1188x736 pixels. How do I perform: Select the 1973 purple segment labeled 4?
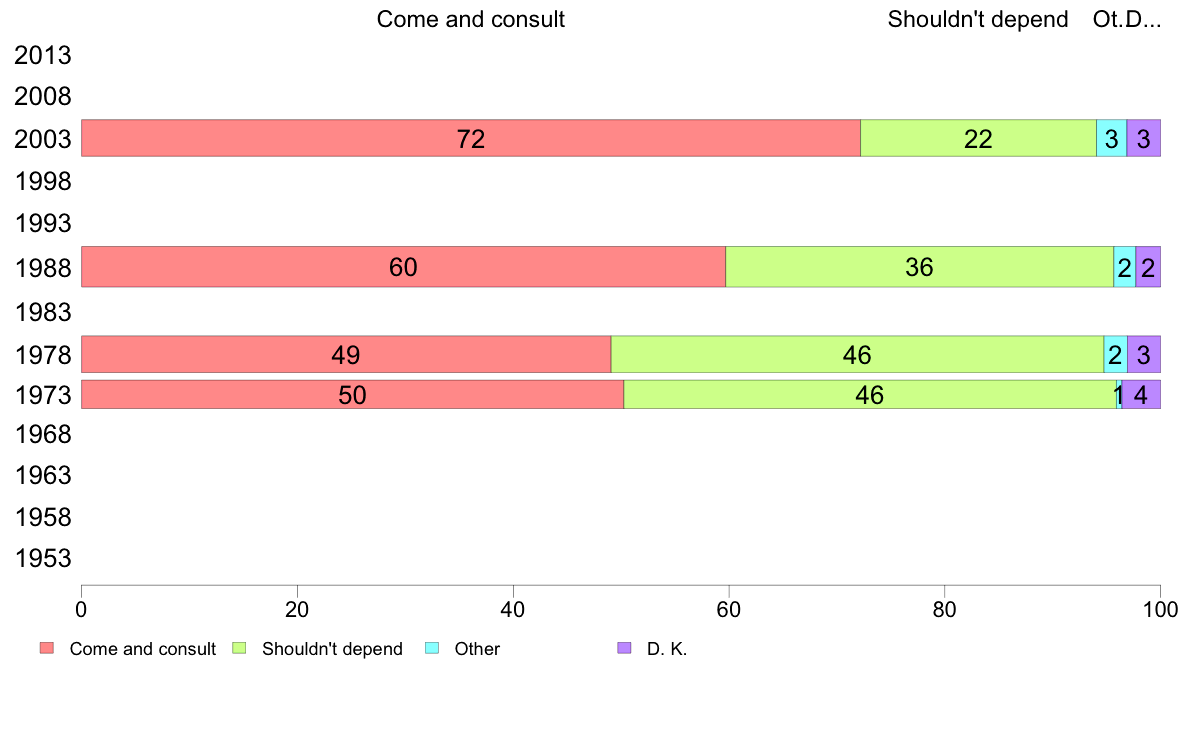pos(1141,394)
